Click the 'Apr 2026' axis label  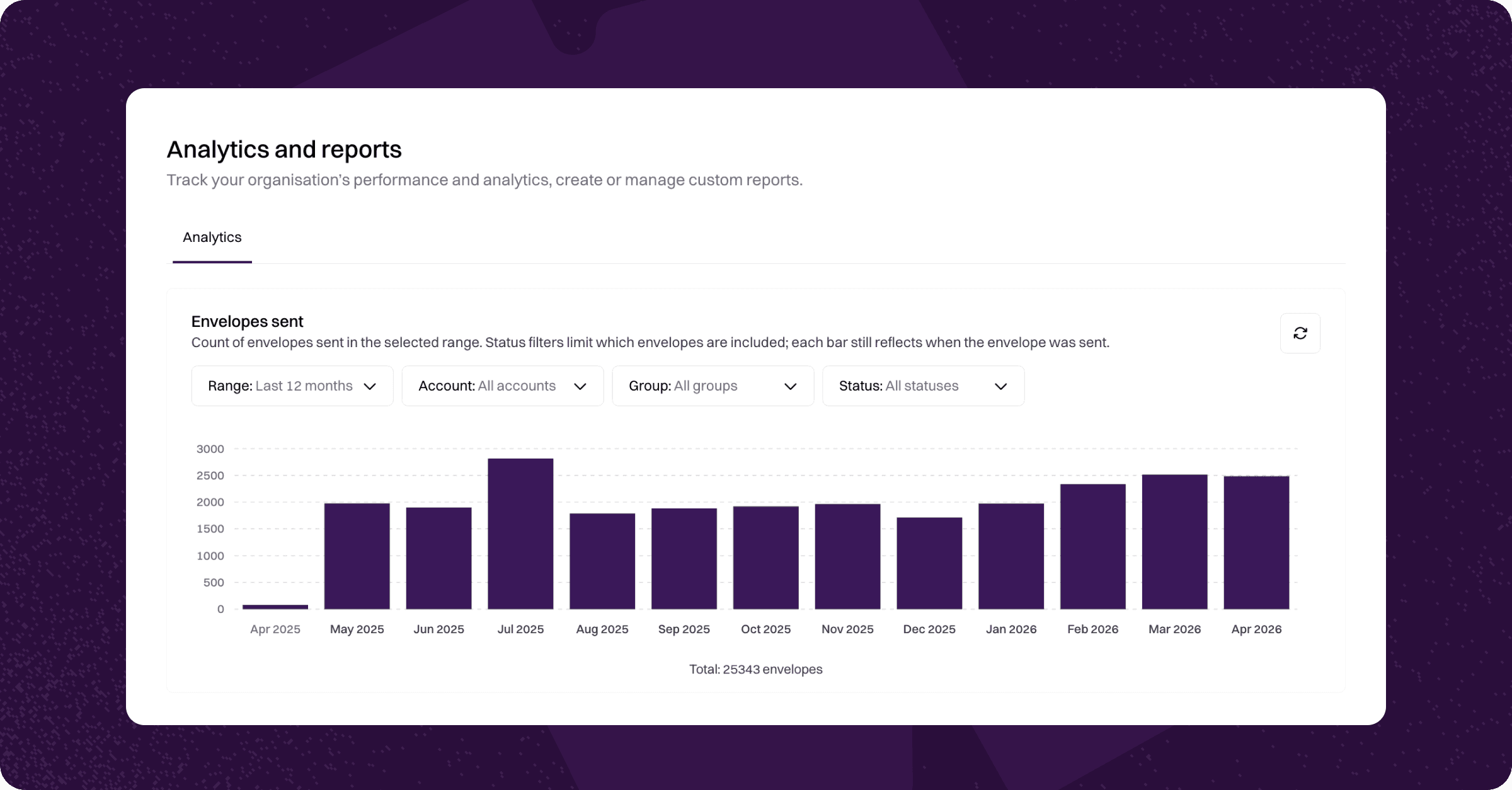1256,629
